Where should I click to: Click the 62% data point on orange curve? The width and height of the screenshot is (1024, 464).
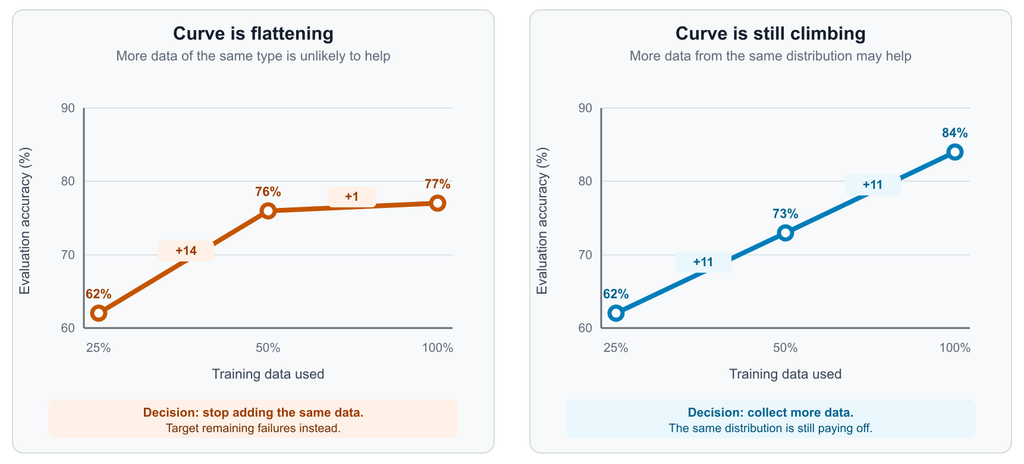tap(98, 313)
